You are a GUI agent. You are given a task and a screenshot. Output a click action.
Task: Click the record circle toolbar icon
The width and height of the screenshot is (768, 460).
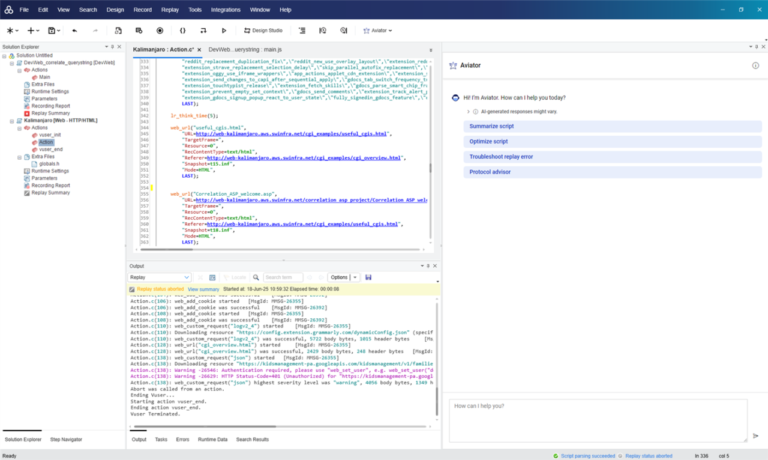160,30
